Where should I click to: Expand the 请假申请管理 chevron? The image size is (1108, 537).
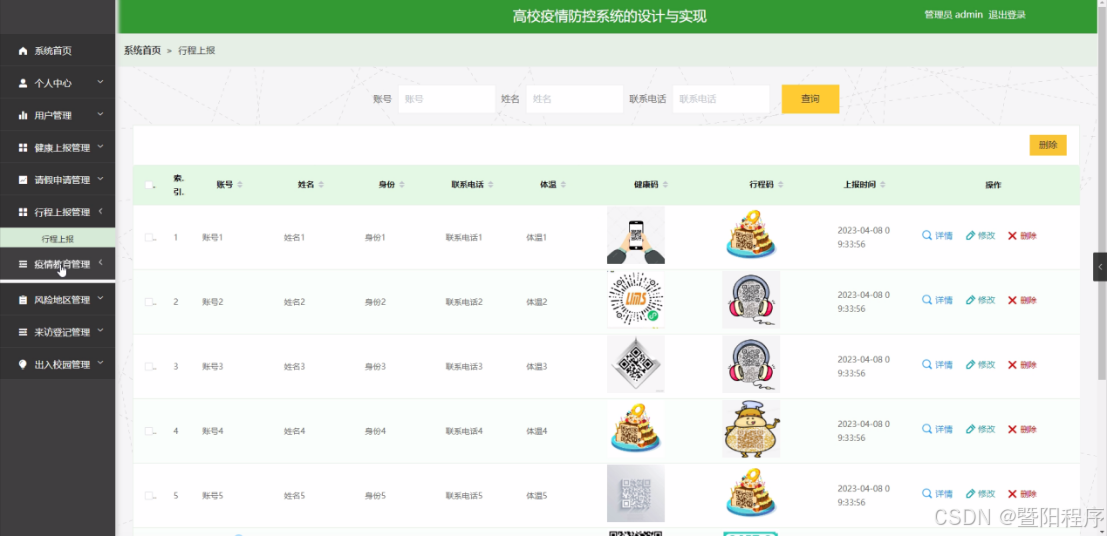(100, 179)
